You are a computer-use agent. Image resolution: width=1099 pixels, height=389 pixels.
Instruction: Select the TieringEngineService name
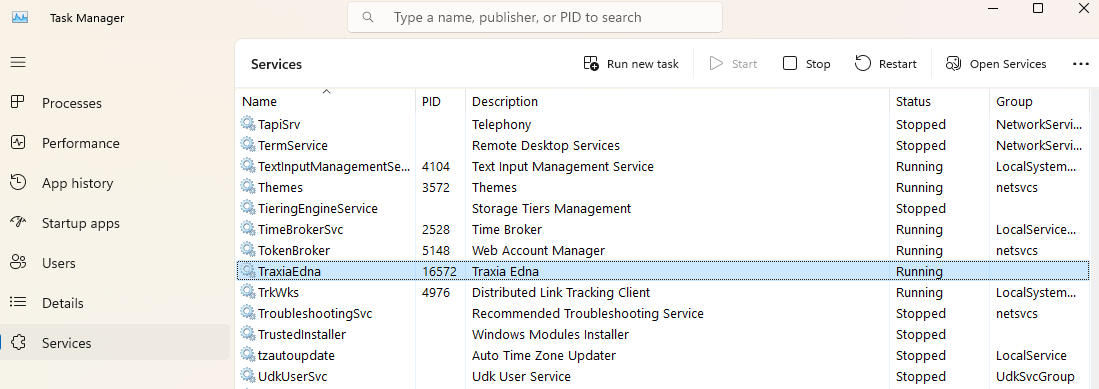tap(318, 208)
